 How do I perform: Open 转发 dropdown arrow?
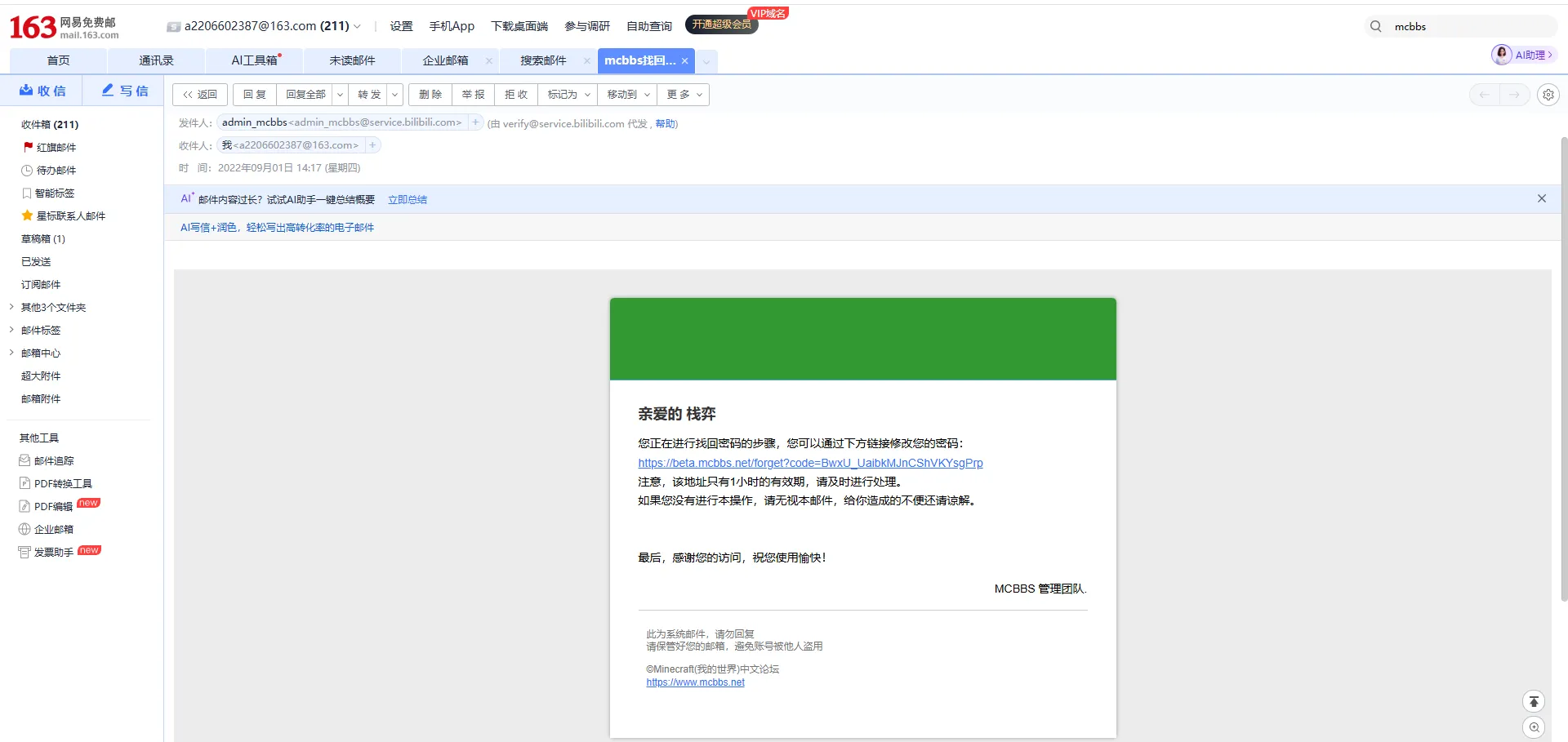pyautogui.click(x=394, y=95)
